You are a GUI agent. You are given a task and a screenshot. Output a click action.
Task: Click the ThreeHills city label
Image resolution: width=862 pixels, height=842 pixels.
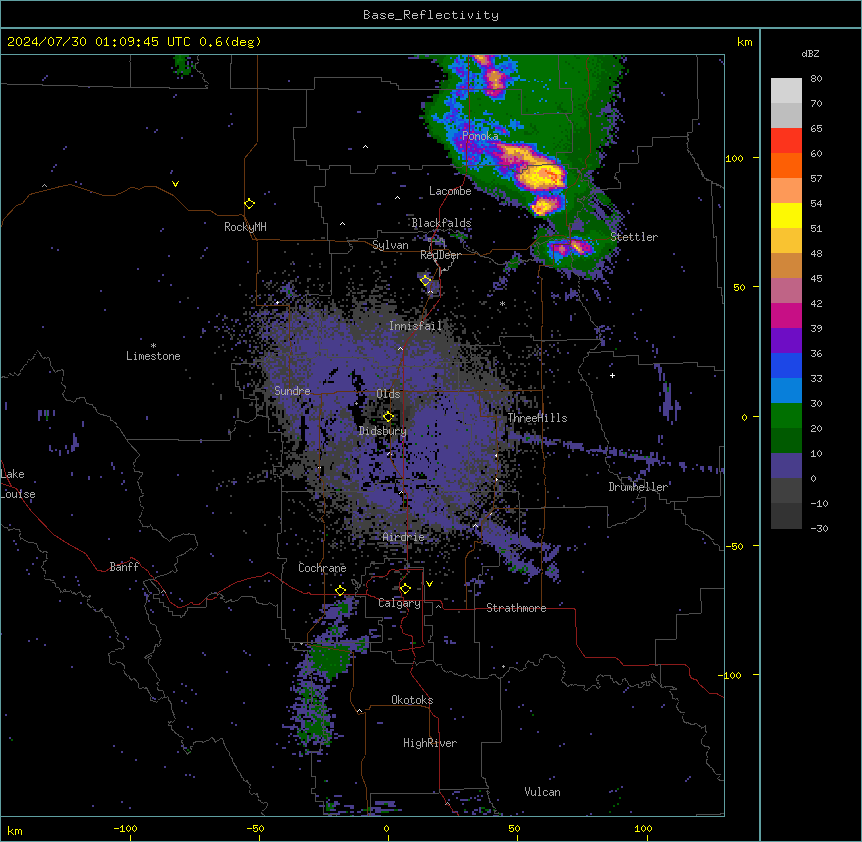(537, 418)
